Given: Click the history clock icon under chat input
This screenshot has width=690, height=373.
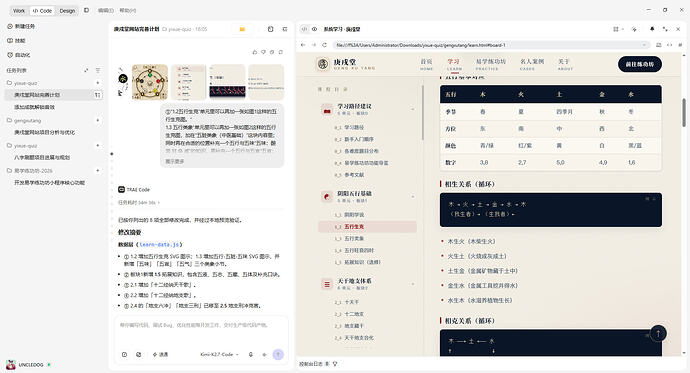Looking at the screenshot, I should tap(125, 354).
